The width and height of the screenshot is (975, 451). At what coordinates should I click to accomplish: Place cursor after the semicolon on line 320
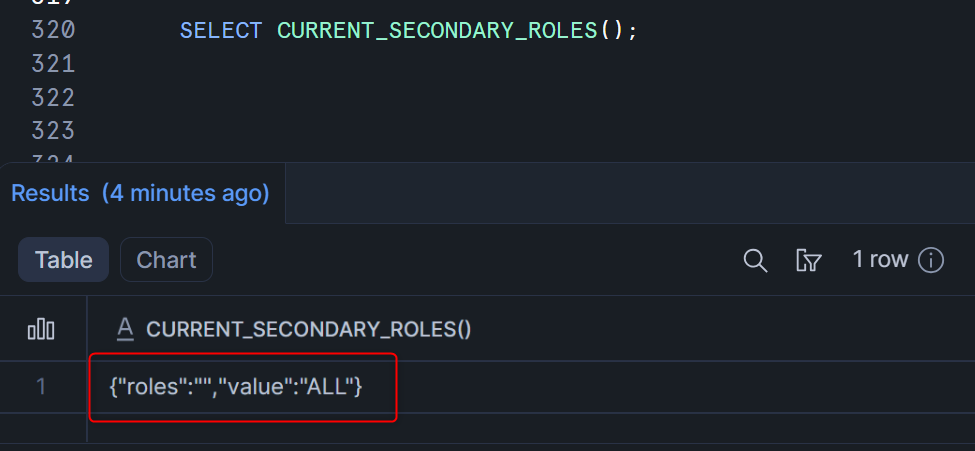[x=639, y=30]
